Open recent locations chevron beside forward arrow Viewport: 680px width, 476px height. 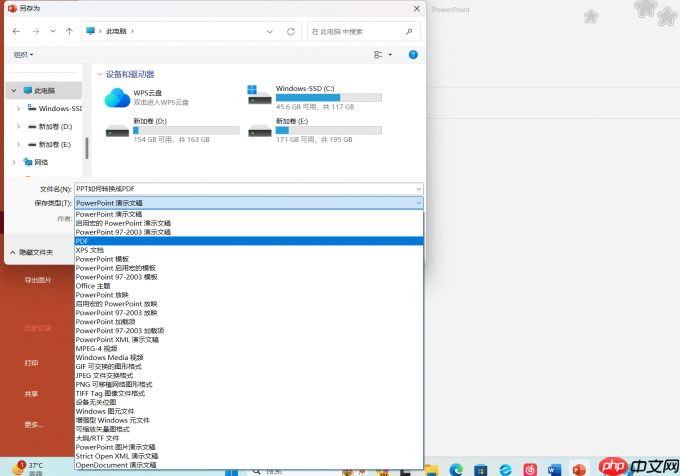point(53,31)
